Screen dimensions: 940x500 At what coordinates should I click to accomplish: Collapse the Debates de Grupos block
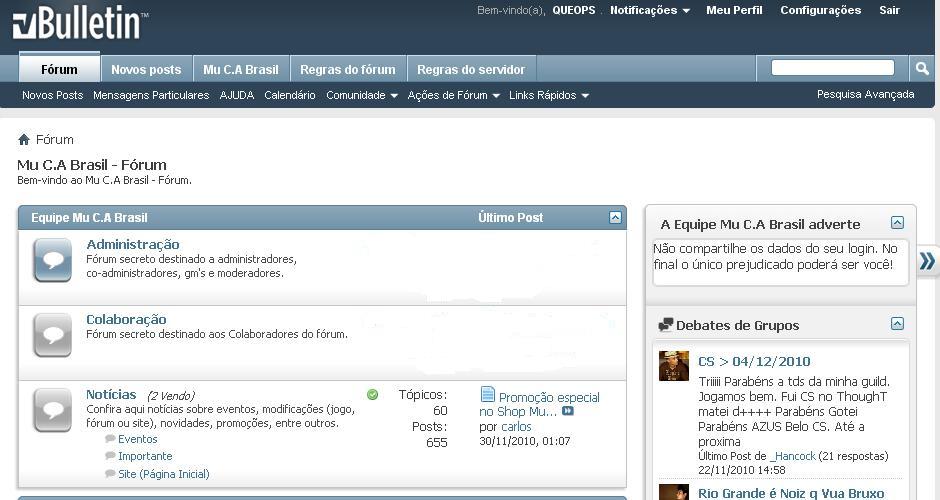point(897,324)
